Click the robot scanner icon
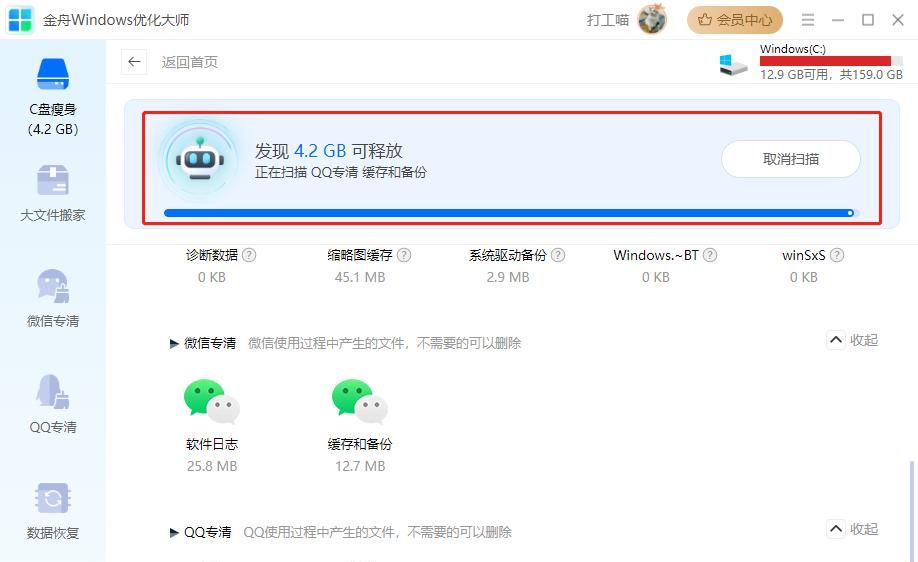This screenshot has height=562, width=918. coord(200,159)
